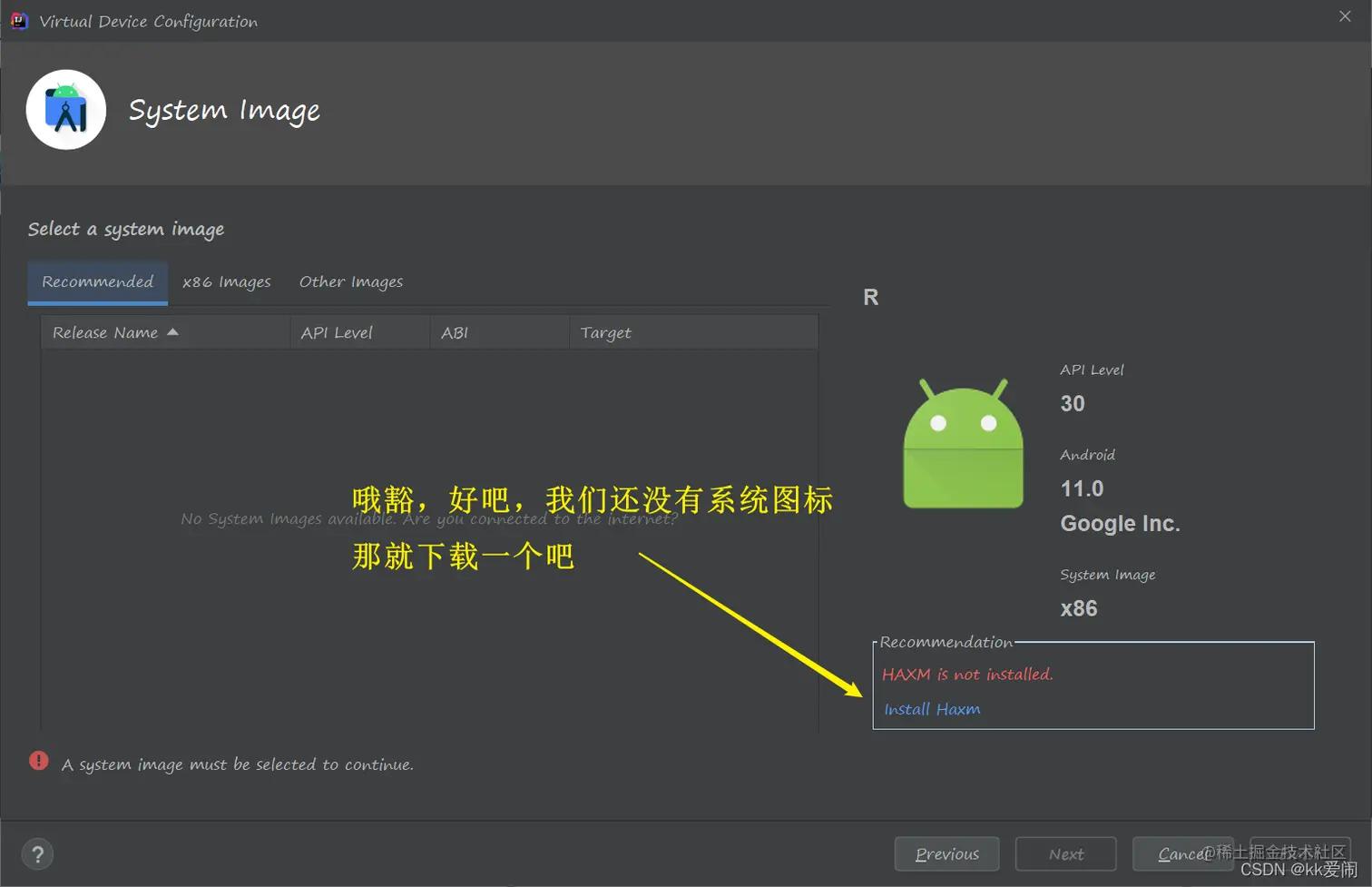Click the Android version 11.0 text

tap(1083, 489)
